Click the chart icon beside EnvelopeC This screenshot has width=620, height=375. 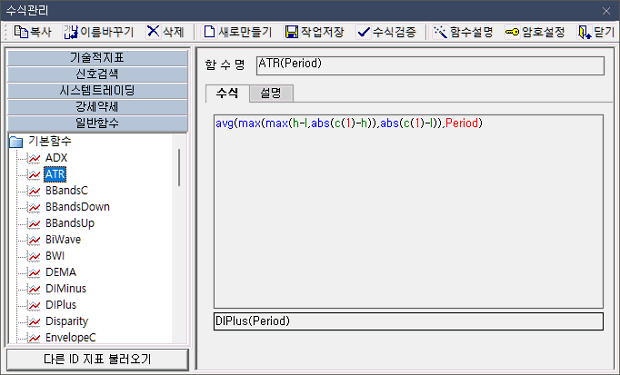[34, 337]
